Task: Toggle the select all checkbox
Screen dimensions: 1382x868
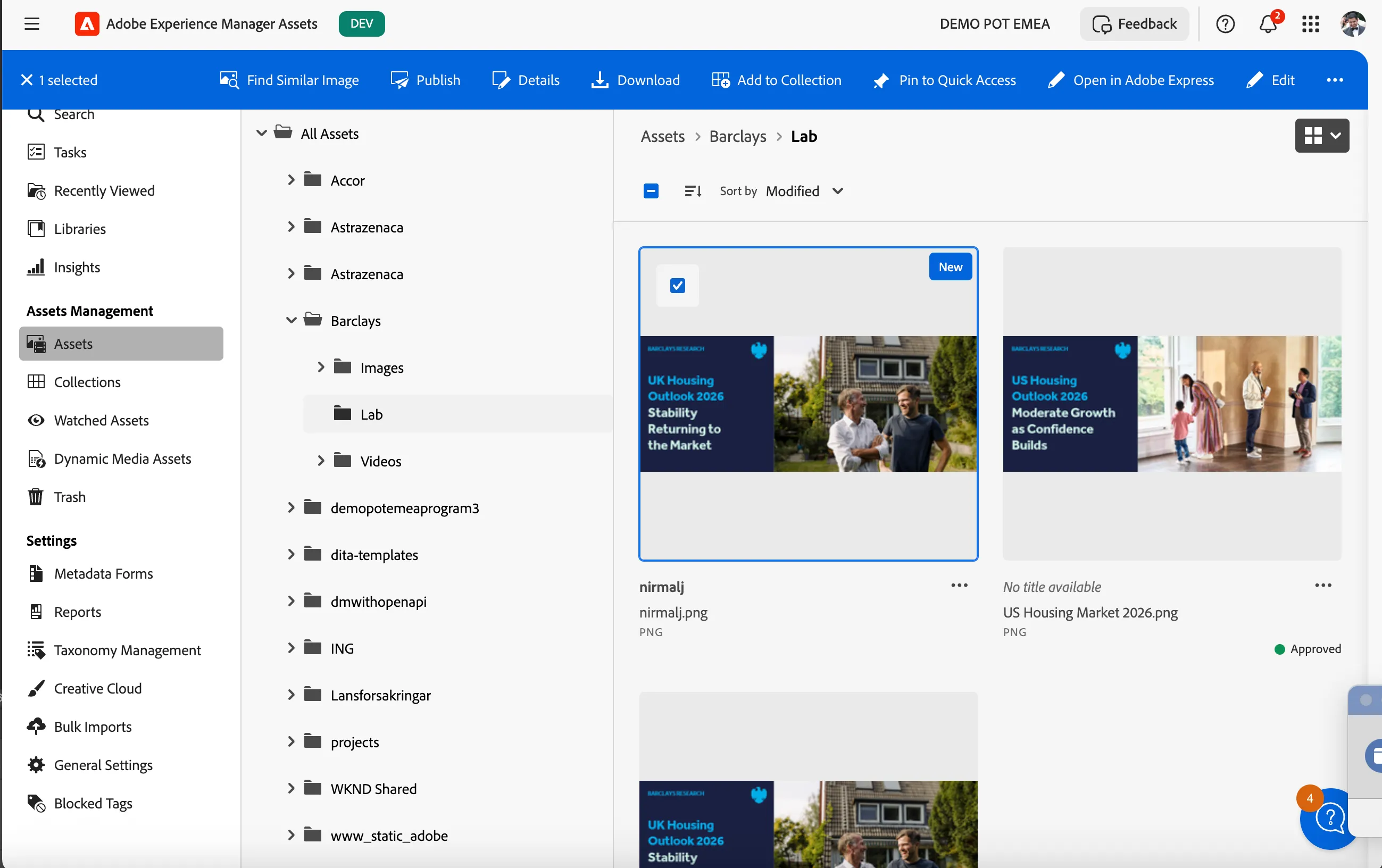Action: point(651,191)
